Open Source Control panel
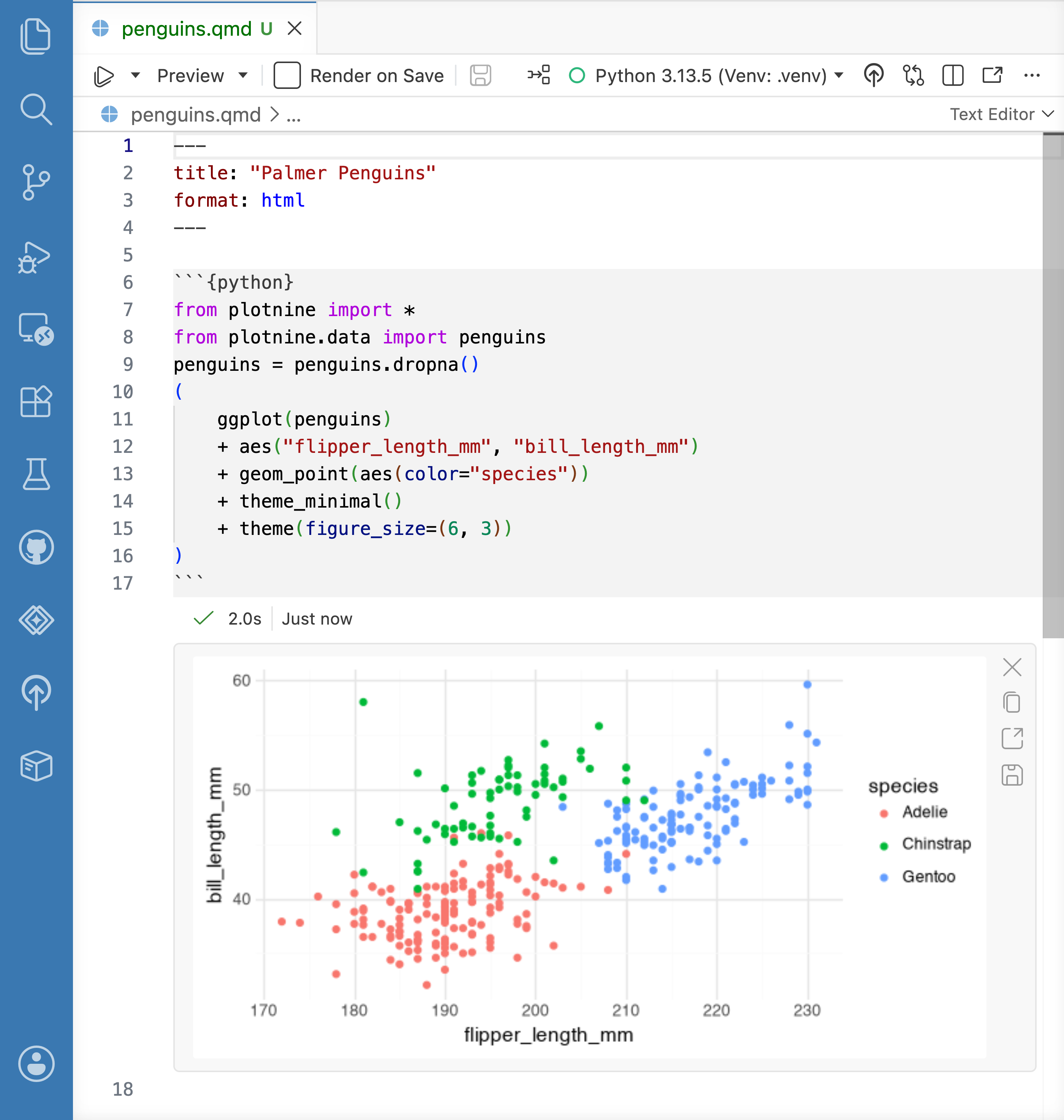 pyautogui.click(x=36, y=182)
